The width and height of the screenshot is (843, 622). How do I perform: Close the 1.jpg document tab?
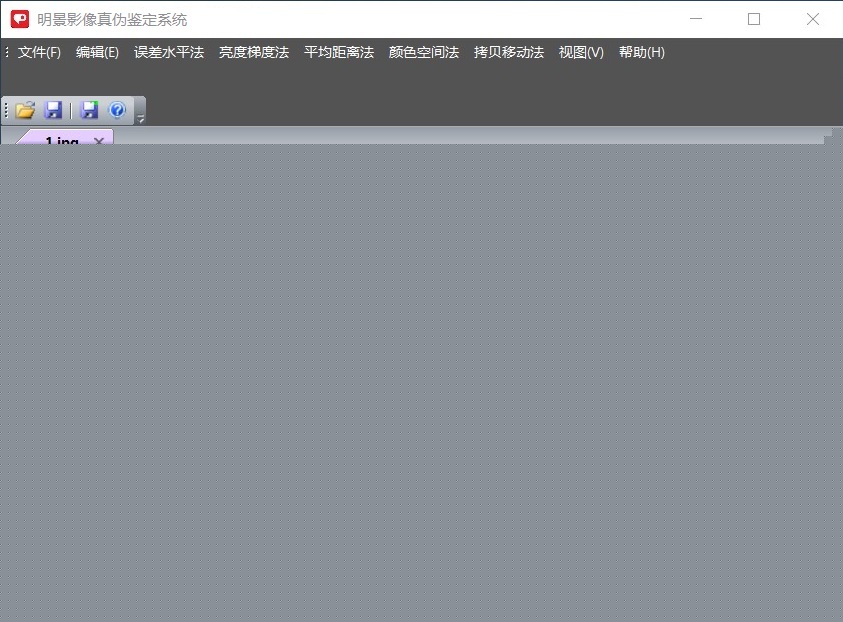pyautogui.click(x=99, y=140)
